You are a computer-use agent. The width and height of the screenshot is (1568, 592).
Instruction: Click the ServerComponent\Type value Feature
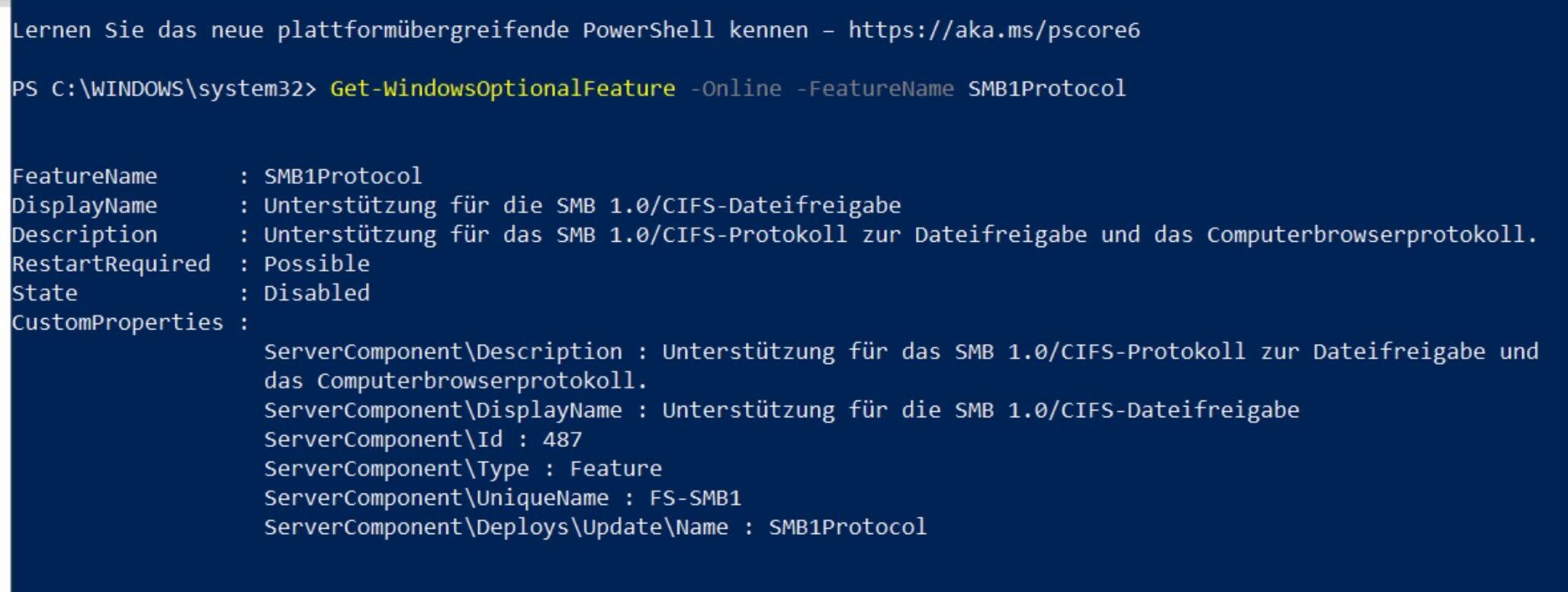pyautogui.click(x=615, y=468)
